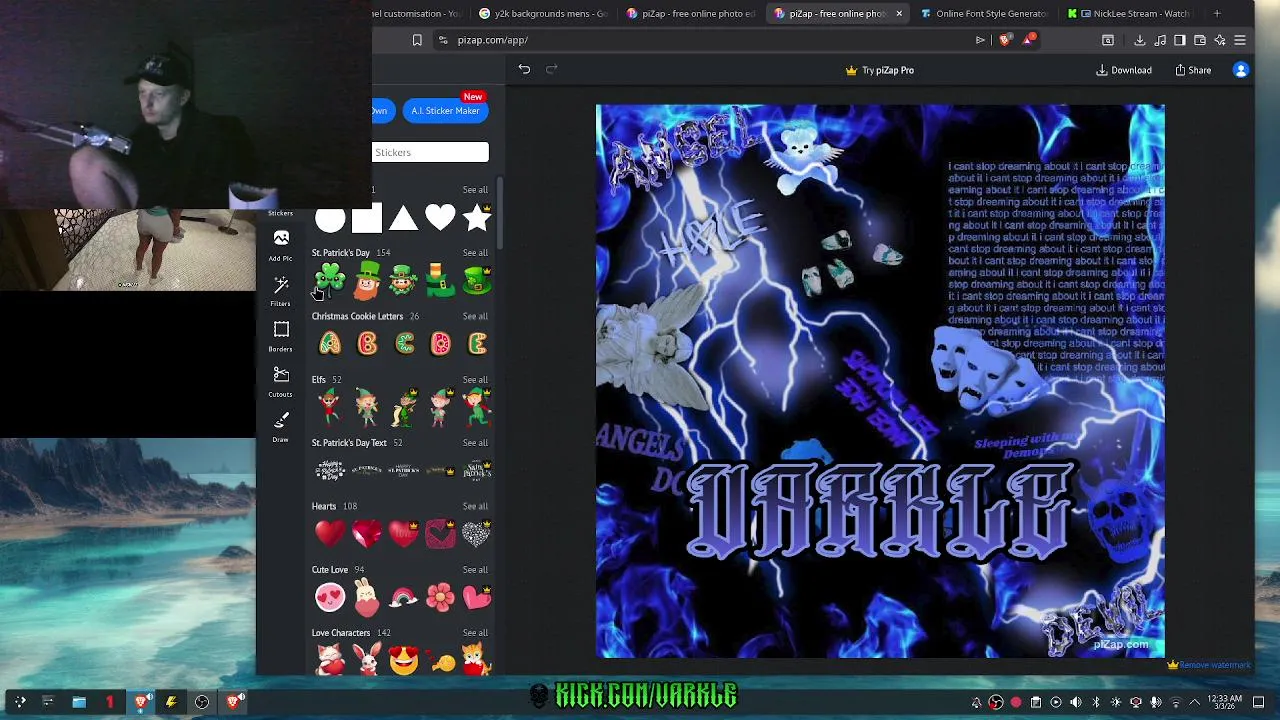Click the undo arrow
Screen dimensions: 1280x720
[524, 69]
